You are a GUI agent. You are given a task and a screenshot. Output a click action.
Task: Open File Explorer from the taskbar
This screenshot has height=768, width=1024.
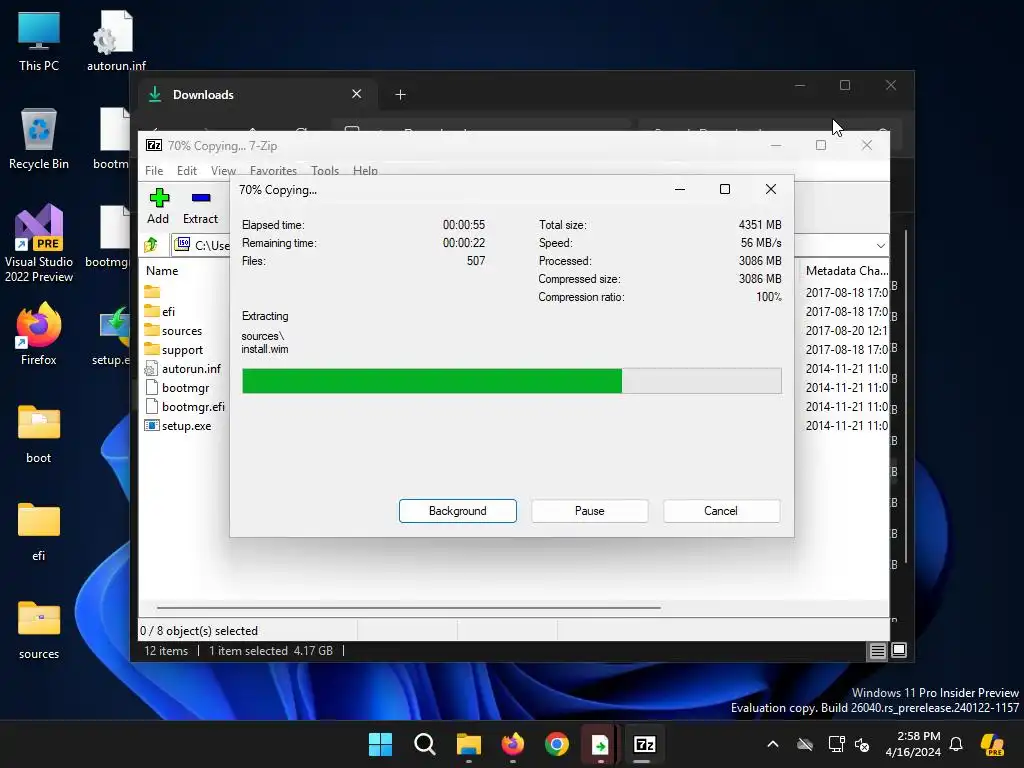[x=468, y=744]
